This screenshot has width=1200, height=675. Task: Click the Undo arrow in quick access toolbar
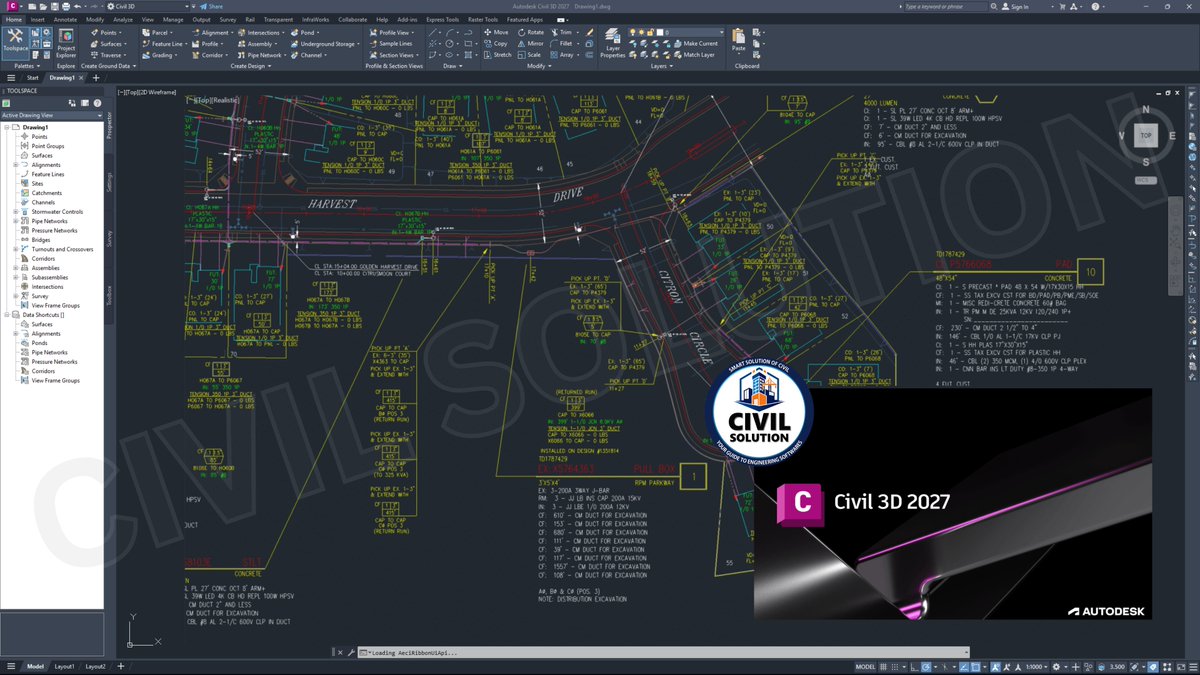coord(77,6)
